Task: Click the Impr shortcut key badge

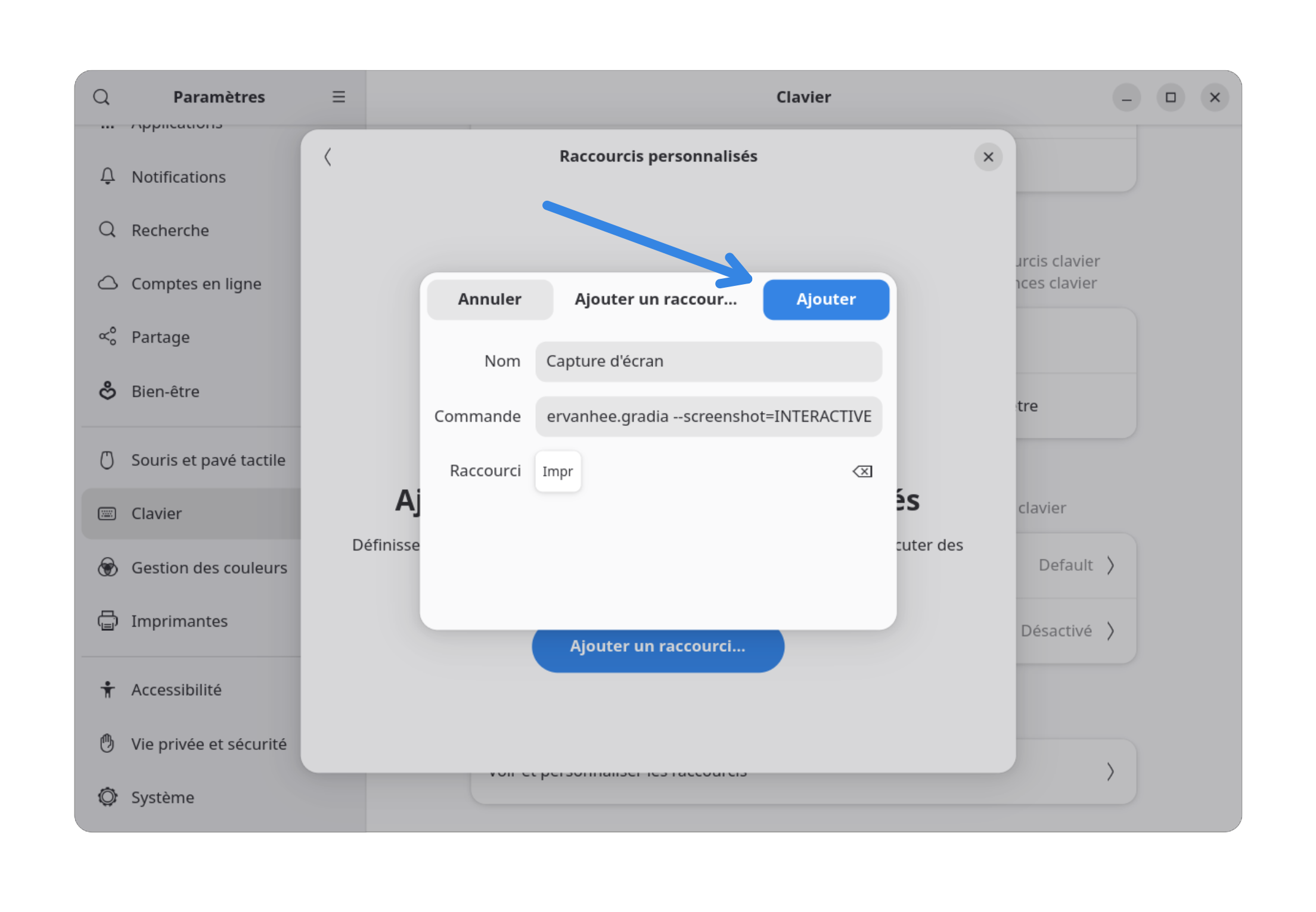Action: click(x=558, y=471)
